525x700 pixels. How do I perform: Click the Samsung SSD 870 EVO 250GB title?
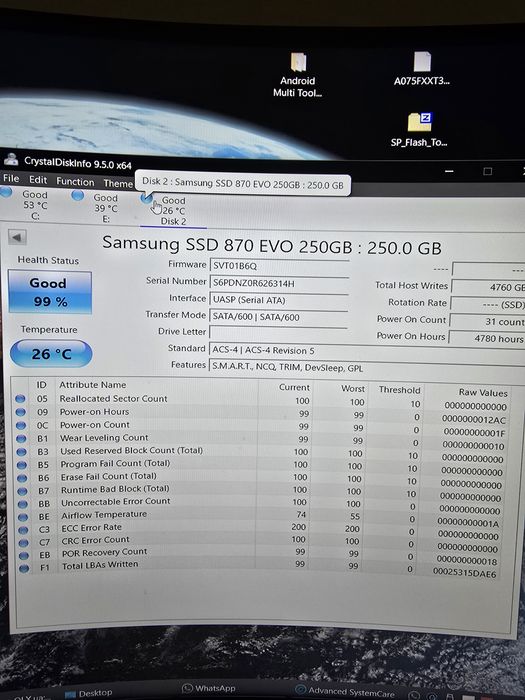272,245
